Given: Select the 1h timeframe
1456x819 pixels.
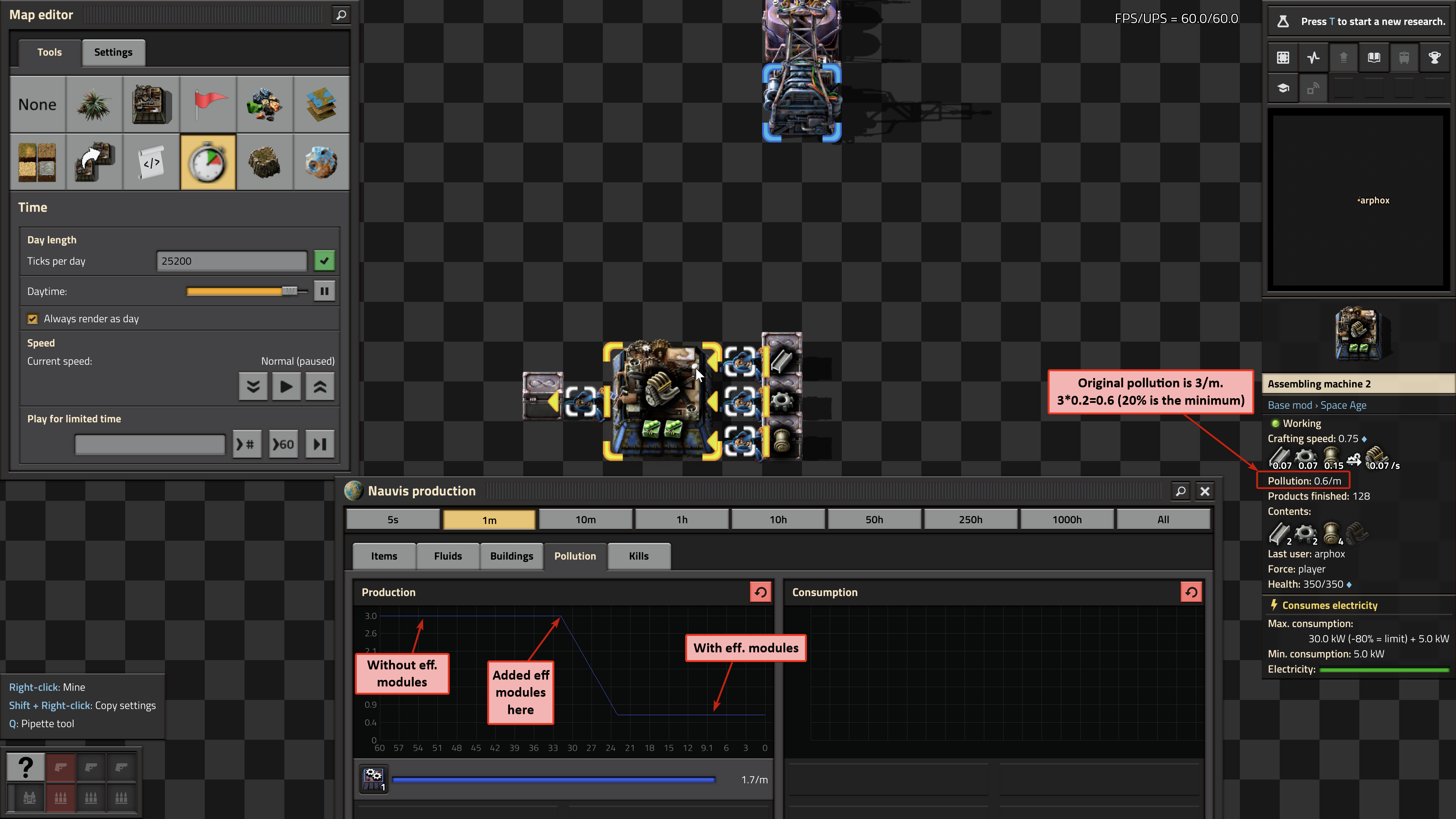Looking at the screenshot, I should [x=682, y=519].
